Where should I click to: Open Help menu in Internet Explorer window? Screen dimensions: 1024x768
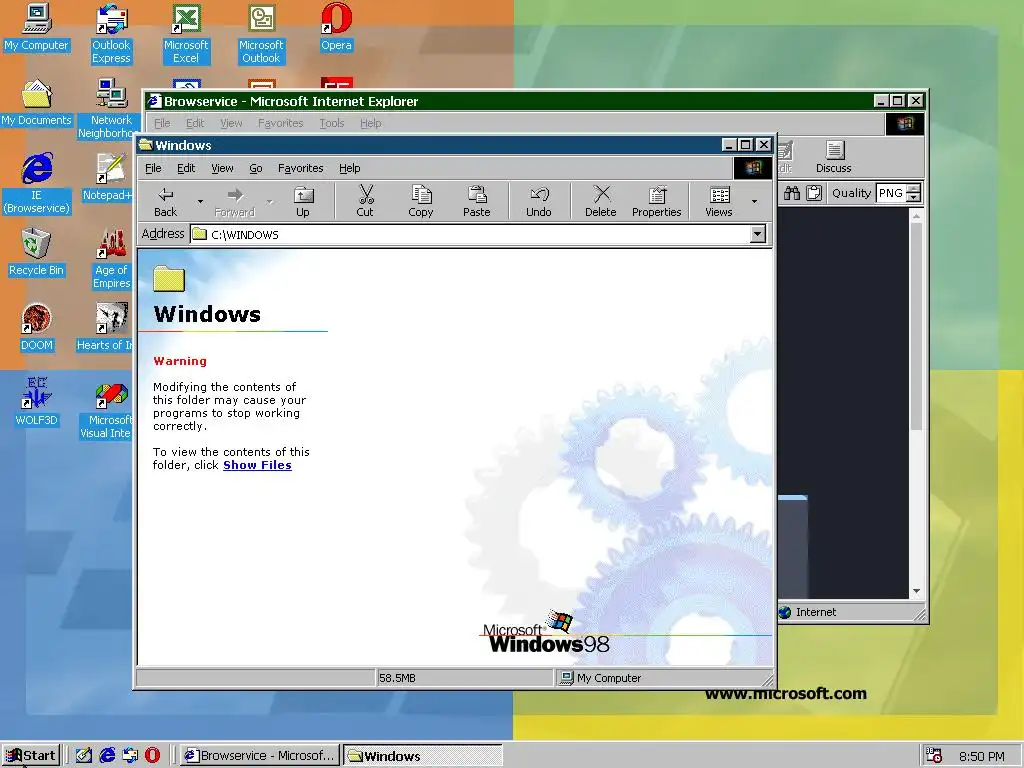coord(370,123)
